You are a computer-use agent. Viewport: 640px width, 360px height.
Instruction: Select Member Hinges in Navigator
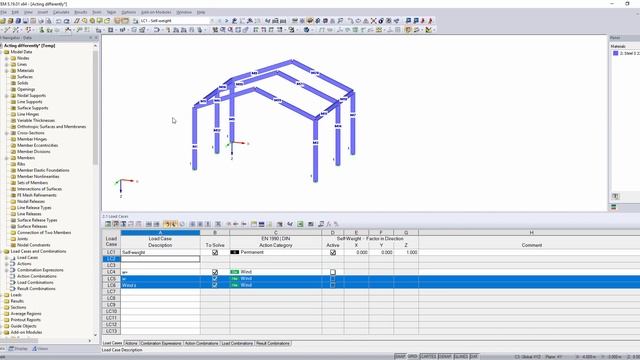(x=32, y=139)
